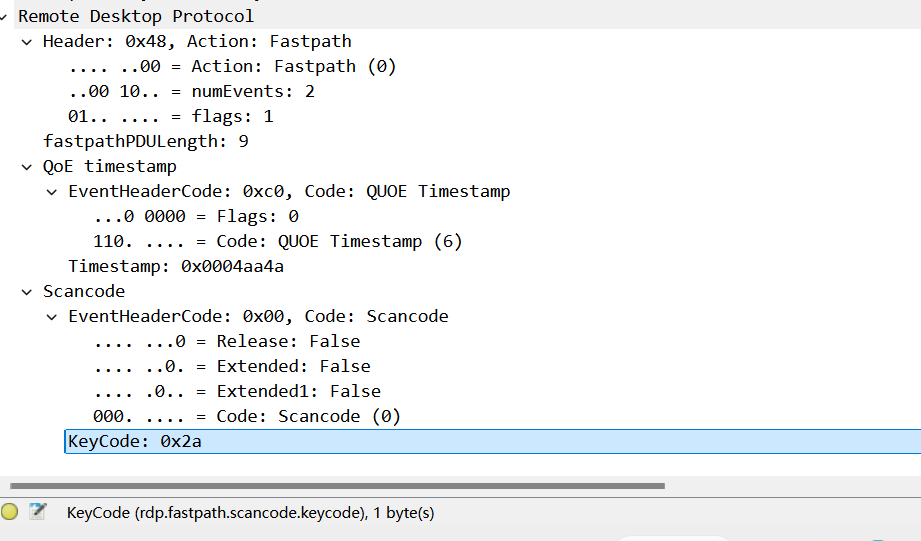Select the flags: 1 header row
Viewport: 921px width, 541px height.
tap(170, 116)
